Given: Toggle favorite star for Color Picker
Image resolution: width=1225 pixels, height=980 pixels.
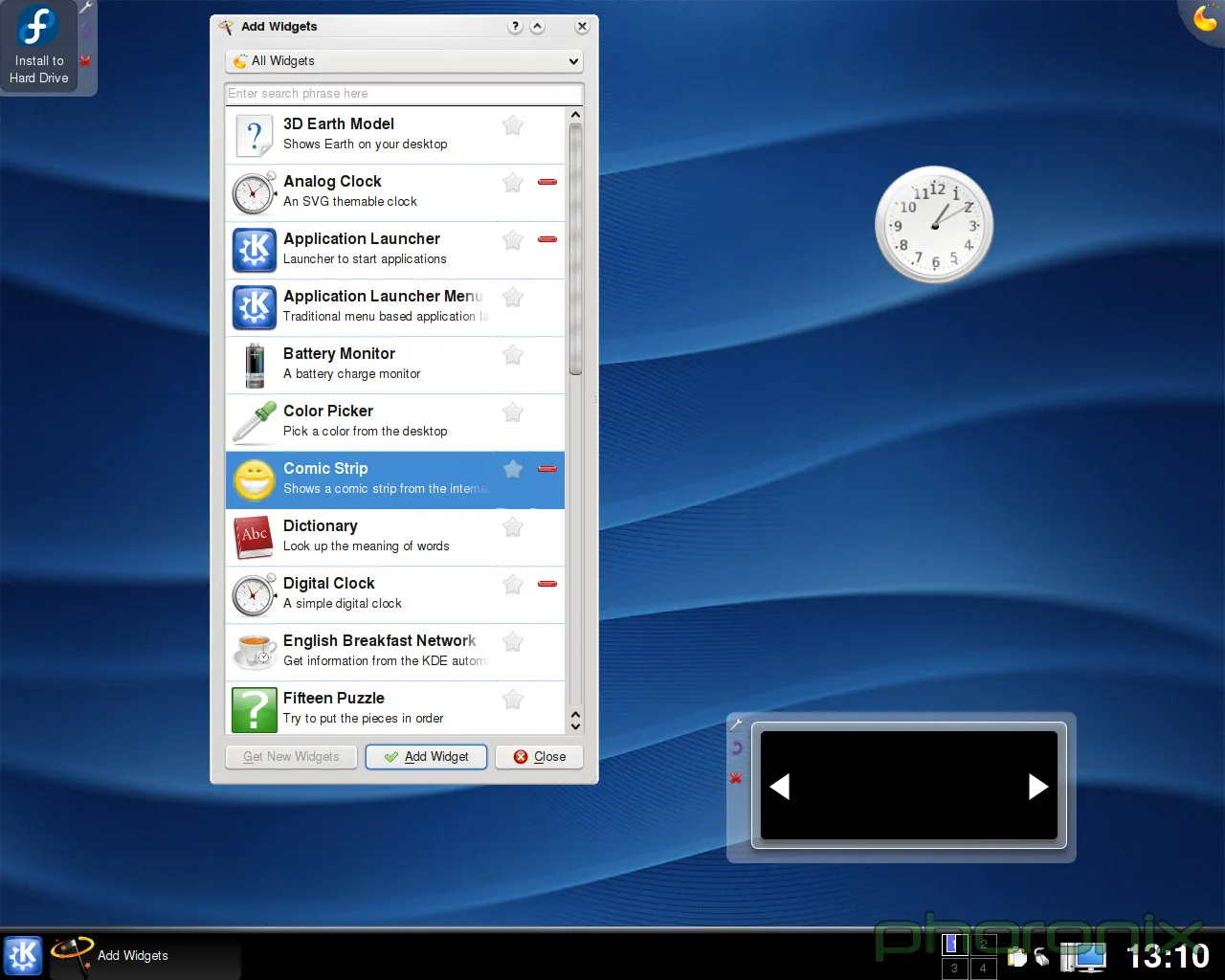Looking at the screenshot, I should pyautogui.click(x=513, y=412).
